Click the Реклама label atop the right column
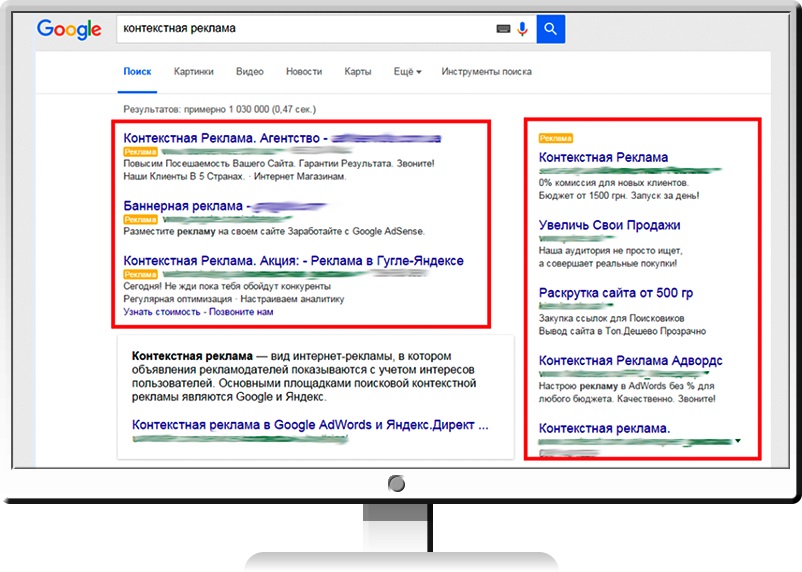Screen dimensions: 802x572 [555, 138]
